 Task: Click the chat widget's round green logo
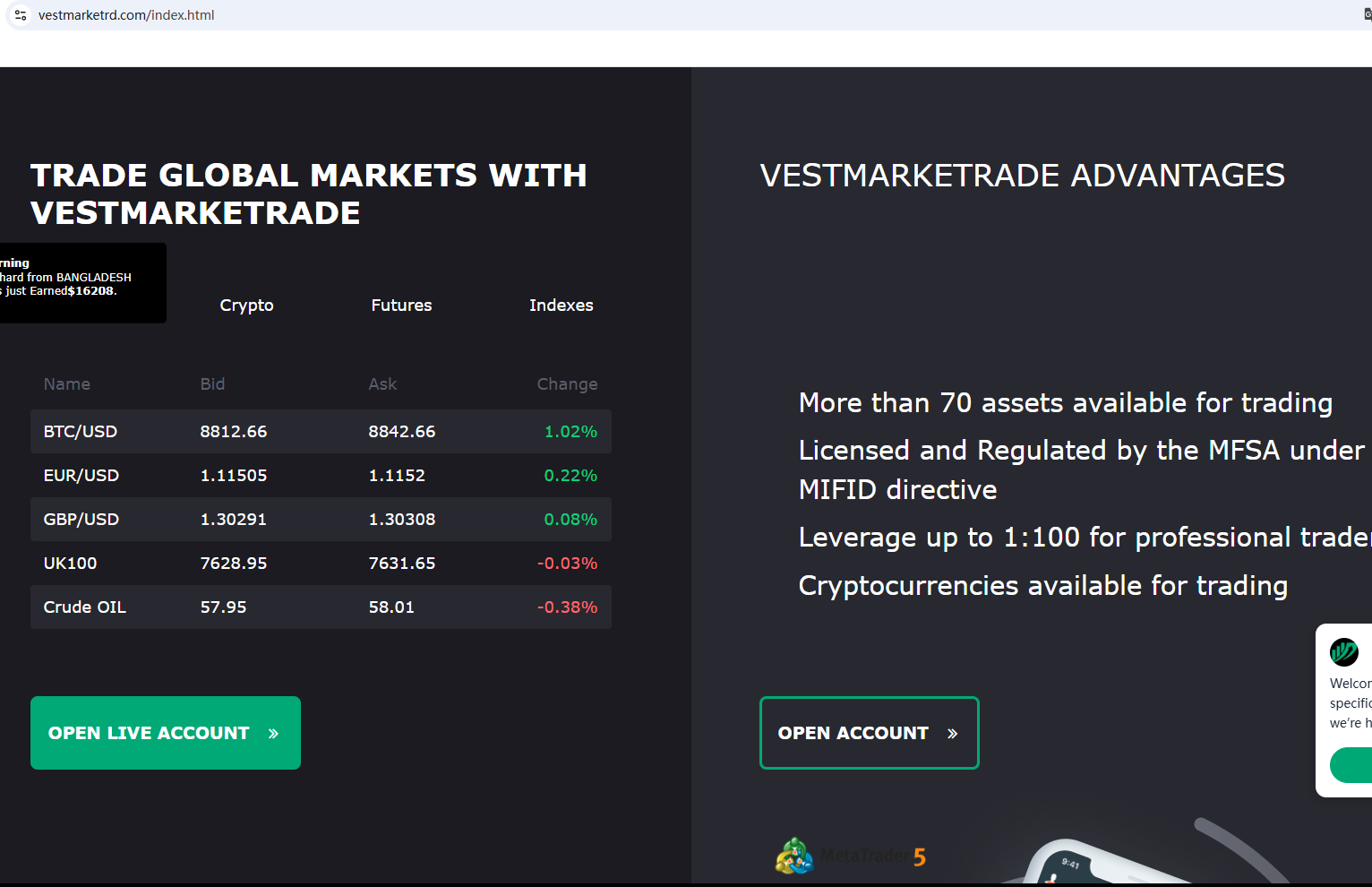(x=1343, y=651)
